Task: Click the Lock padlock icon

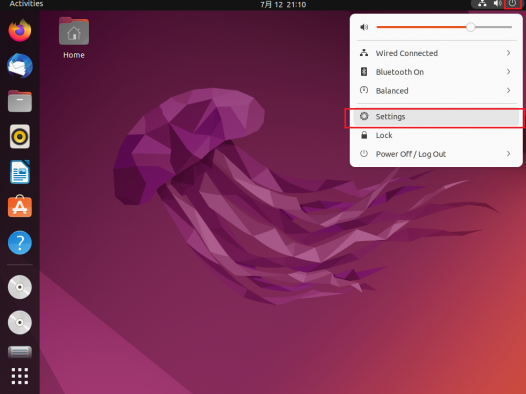Action: coord(364,135)
